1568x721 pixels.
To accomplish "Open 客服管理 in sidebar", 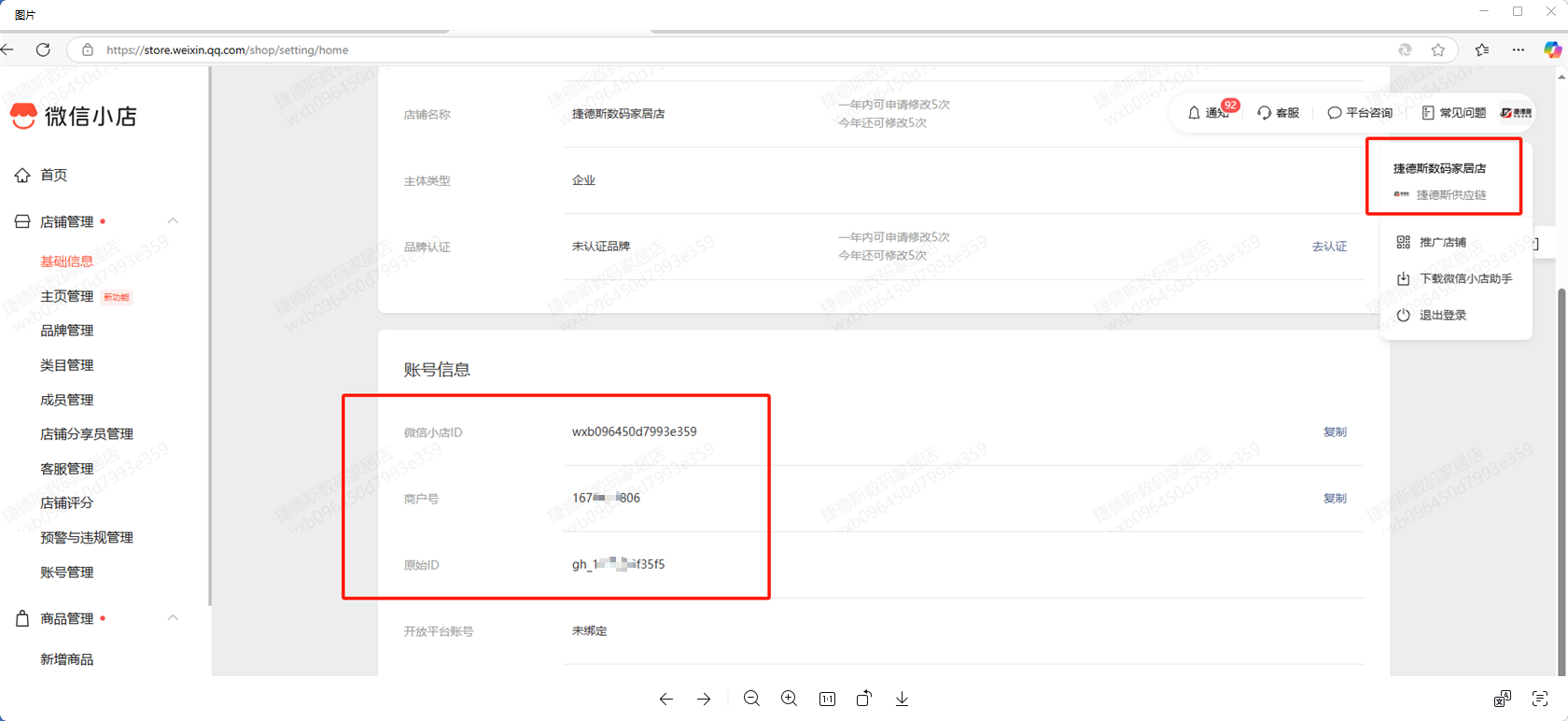I will coord(67,469).
